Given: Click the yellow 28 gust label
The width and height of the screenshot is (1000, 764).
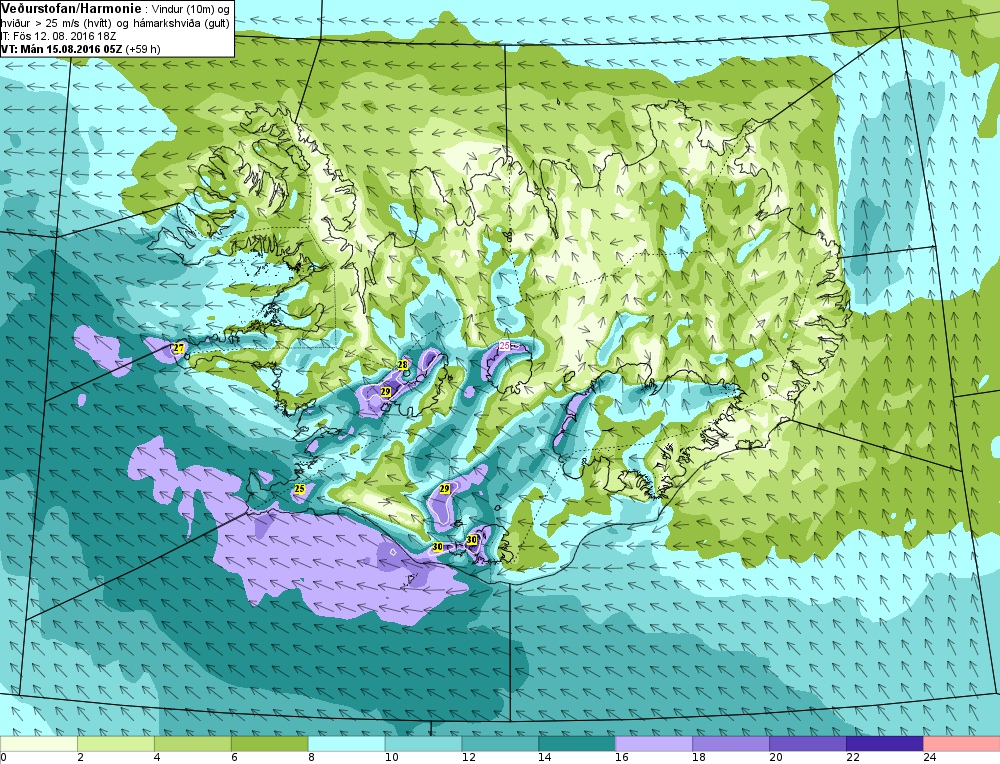Looking at the screenshot, I should [403, 365].
